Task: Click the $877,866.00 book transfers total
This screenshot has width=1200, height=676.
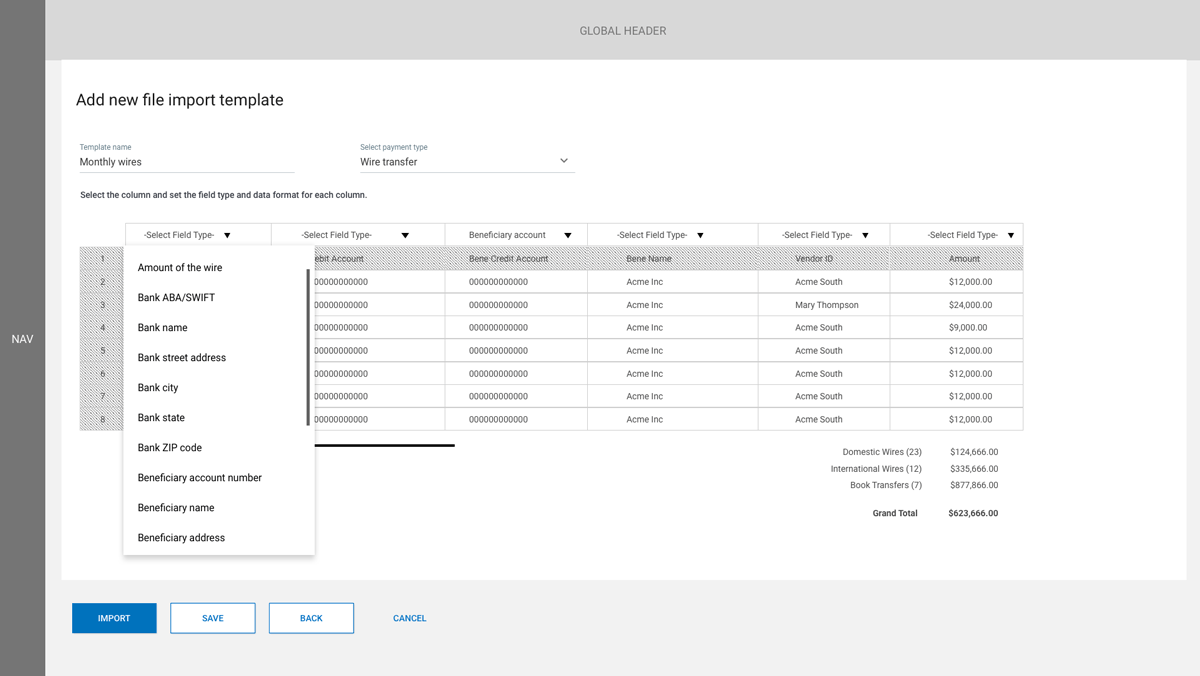Action: [974, 485]
